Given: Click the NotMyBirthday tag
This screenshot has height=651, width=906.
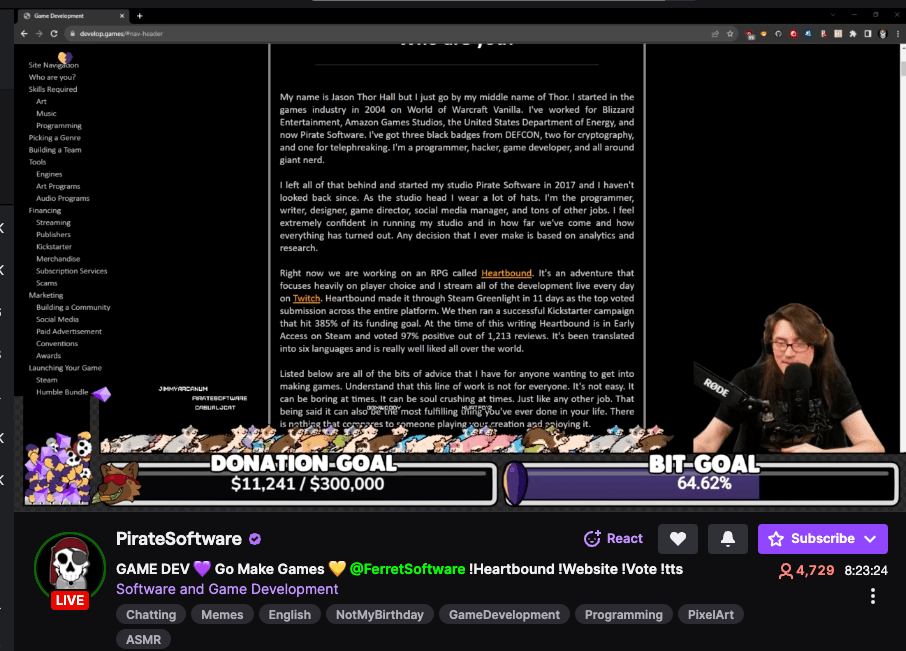Looking at the screenshot, I should (x=380, y=615).
